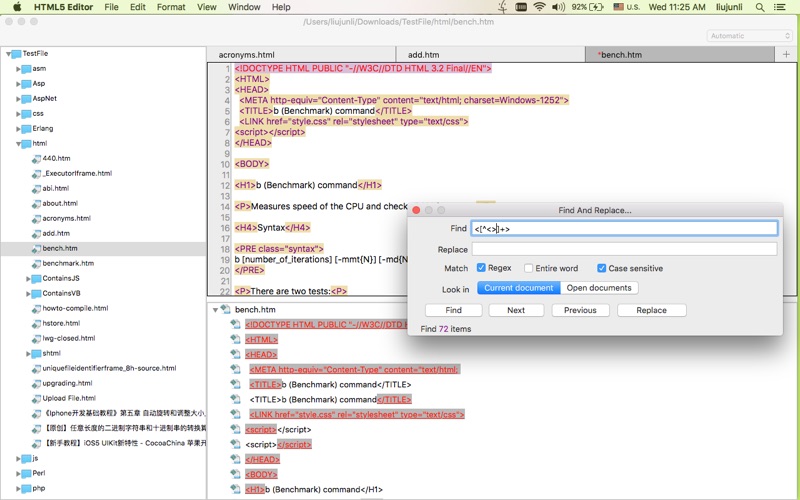800x500 pixels.
Task: Click folder icon of Erlang
Action: tap(26, 129)
